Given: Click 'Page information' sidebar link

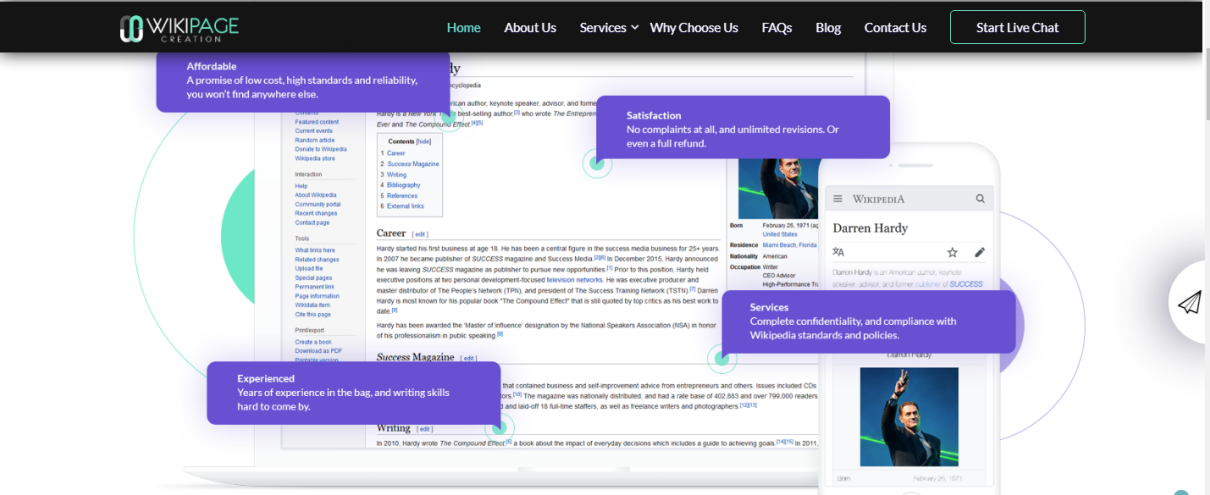Looking at the screenshot, I should click(x=317, y=296).
